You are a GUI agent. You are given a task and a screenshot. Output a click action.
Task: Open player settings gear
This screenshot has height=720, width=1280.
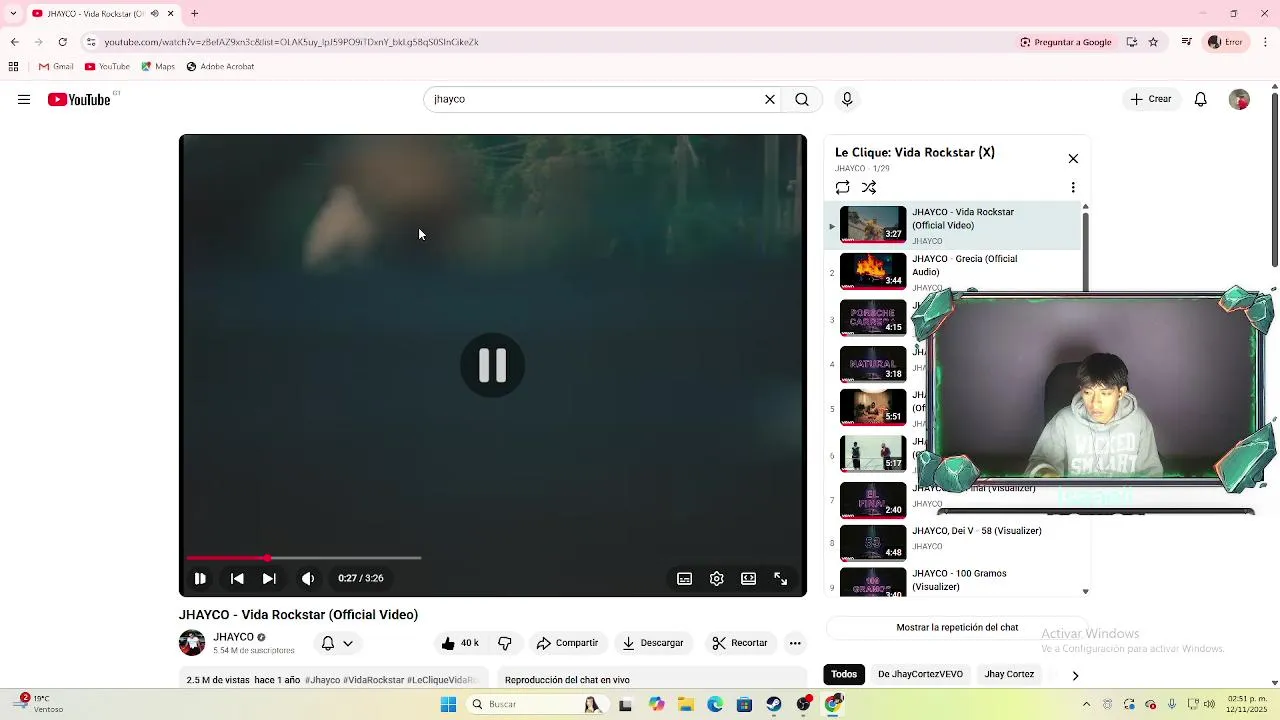pyautogui.click(x=717, y=578)
